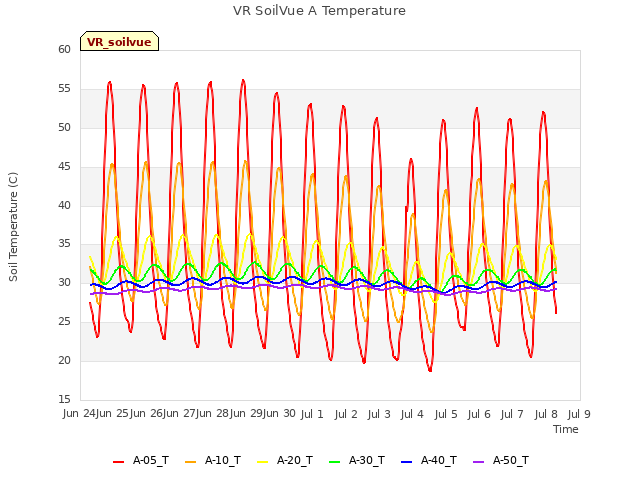Click the 15 y-axis tick value
Image resolution: width=640 pixels, height=480 pixels.
click(x=64, y=399)
